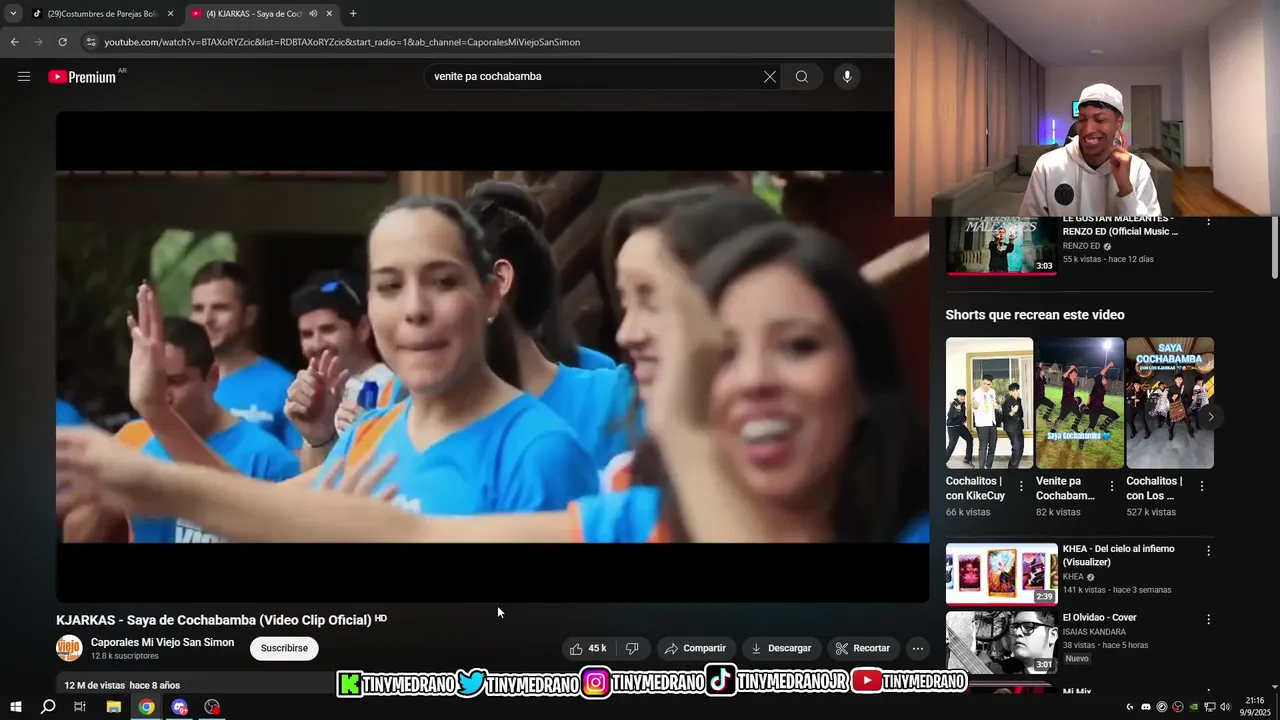Open short 'Cochalitos | con Los...'
This screenshot has height=720, width=1280.
[x=1170, y=403]
